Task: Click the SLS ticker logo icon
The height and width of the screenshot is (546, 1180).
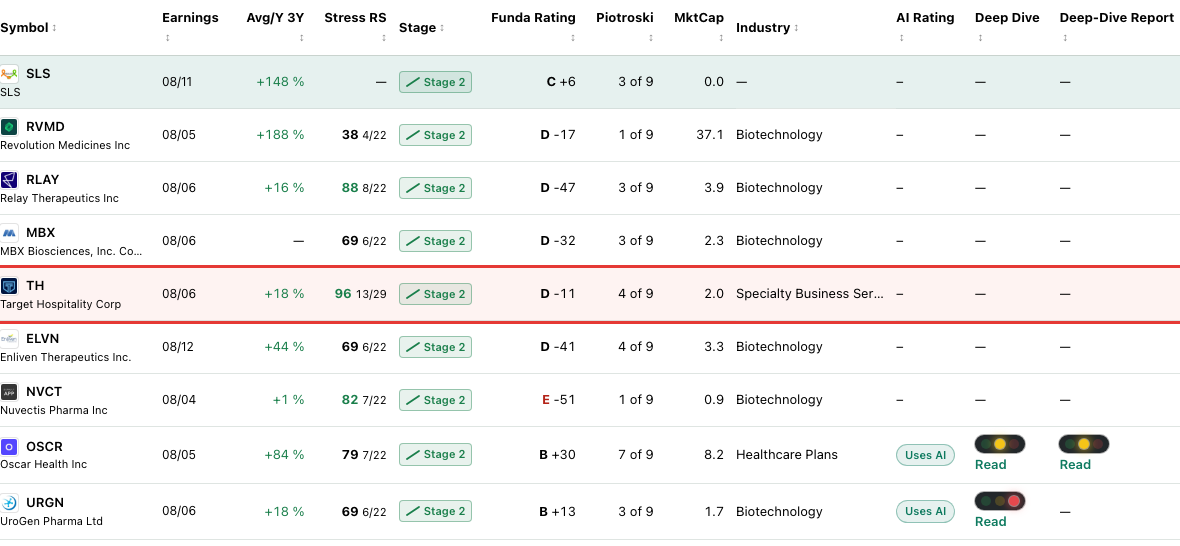Action: (x=9, y=74)
